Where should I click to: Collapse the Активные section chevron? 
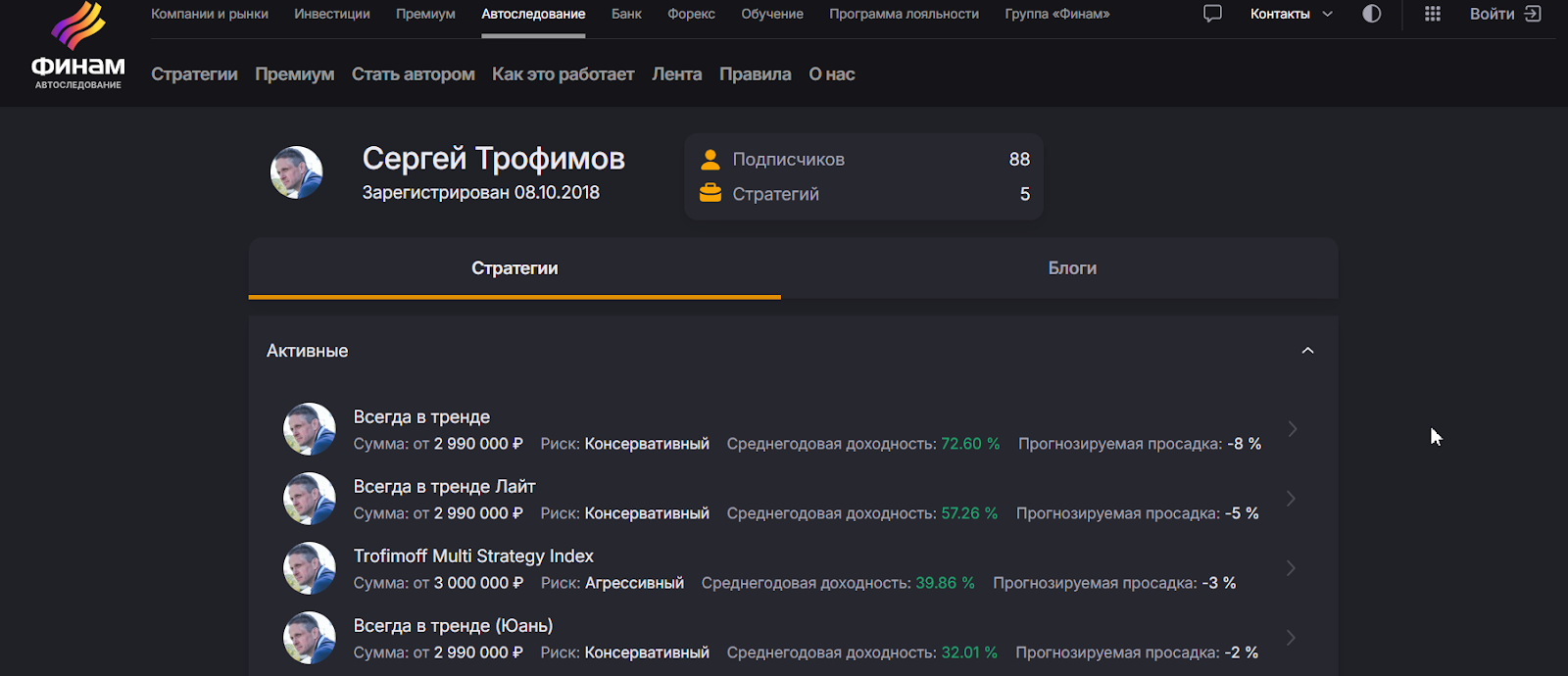1307,351
